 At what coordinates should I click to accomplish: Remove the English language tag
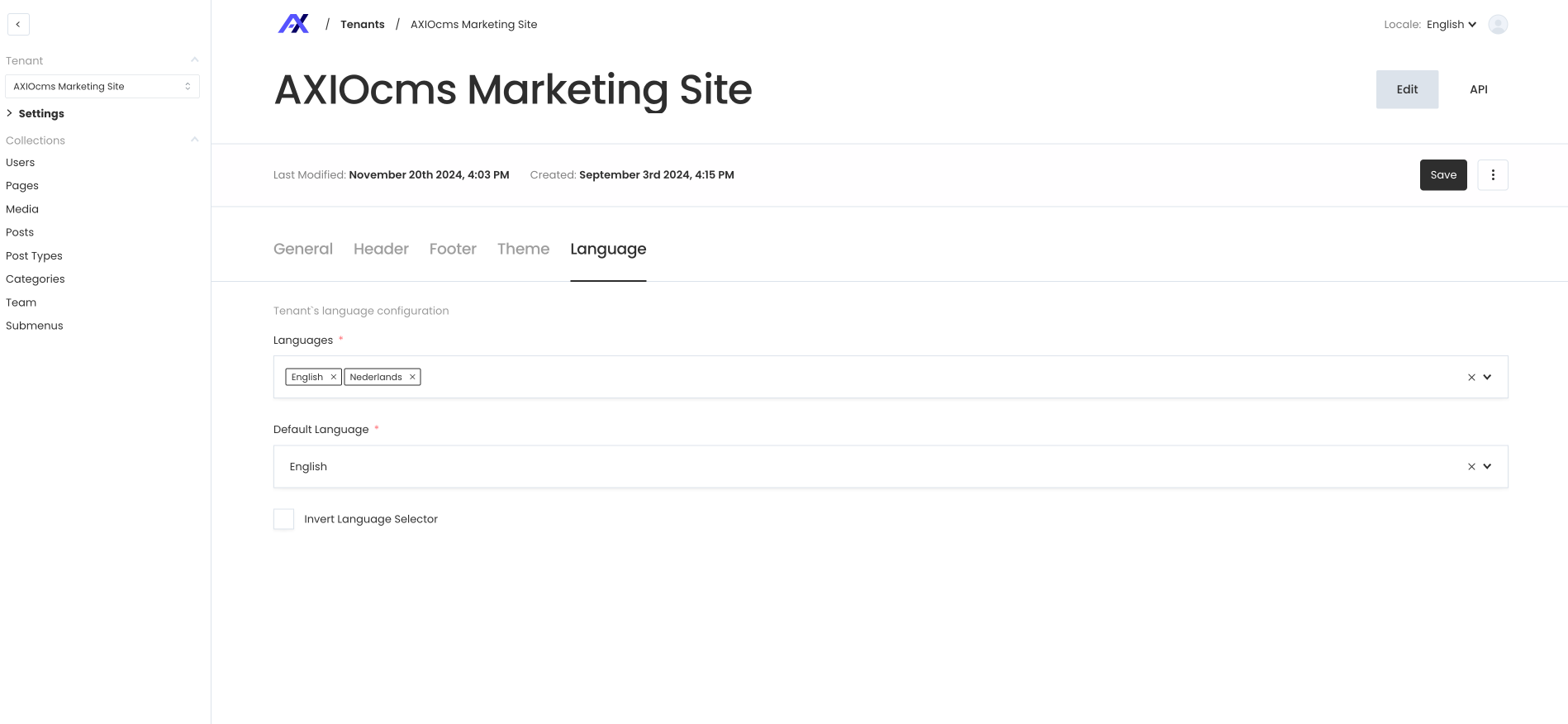(x=334, y=377)
